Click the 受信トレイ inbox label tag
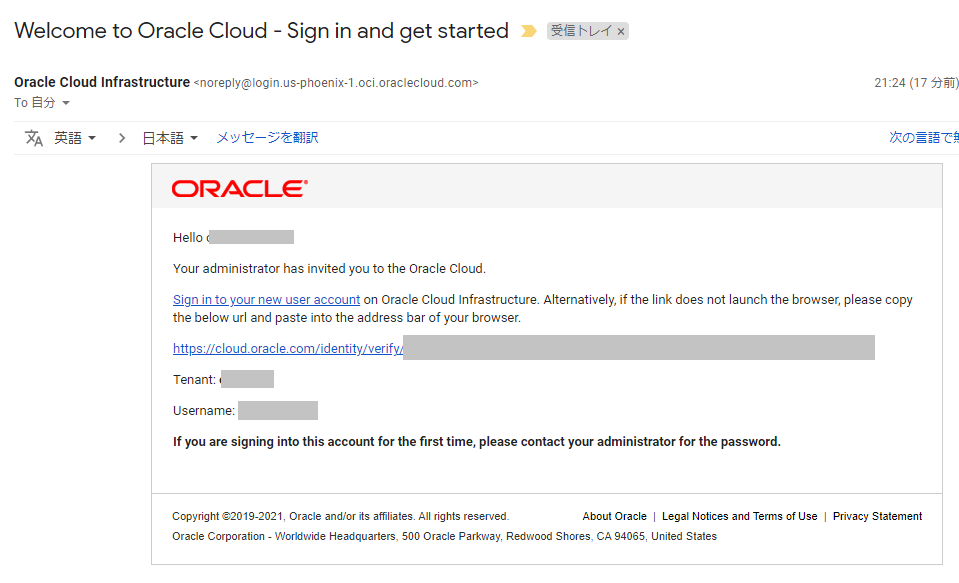Image resolution: width=959 pixels, height=583 pixels. pos(581,31)
